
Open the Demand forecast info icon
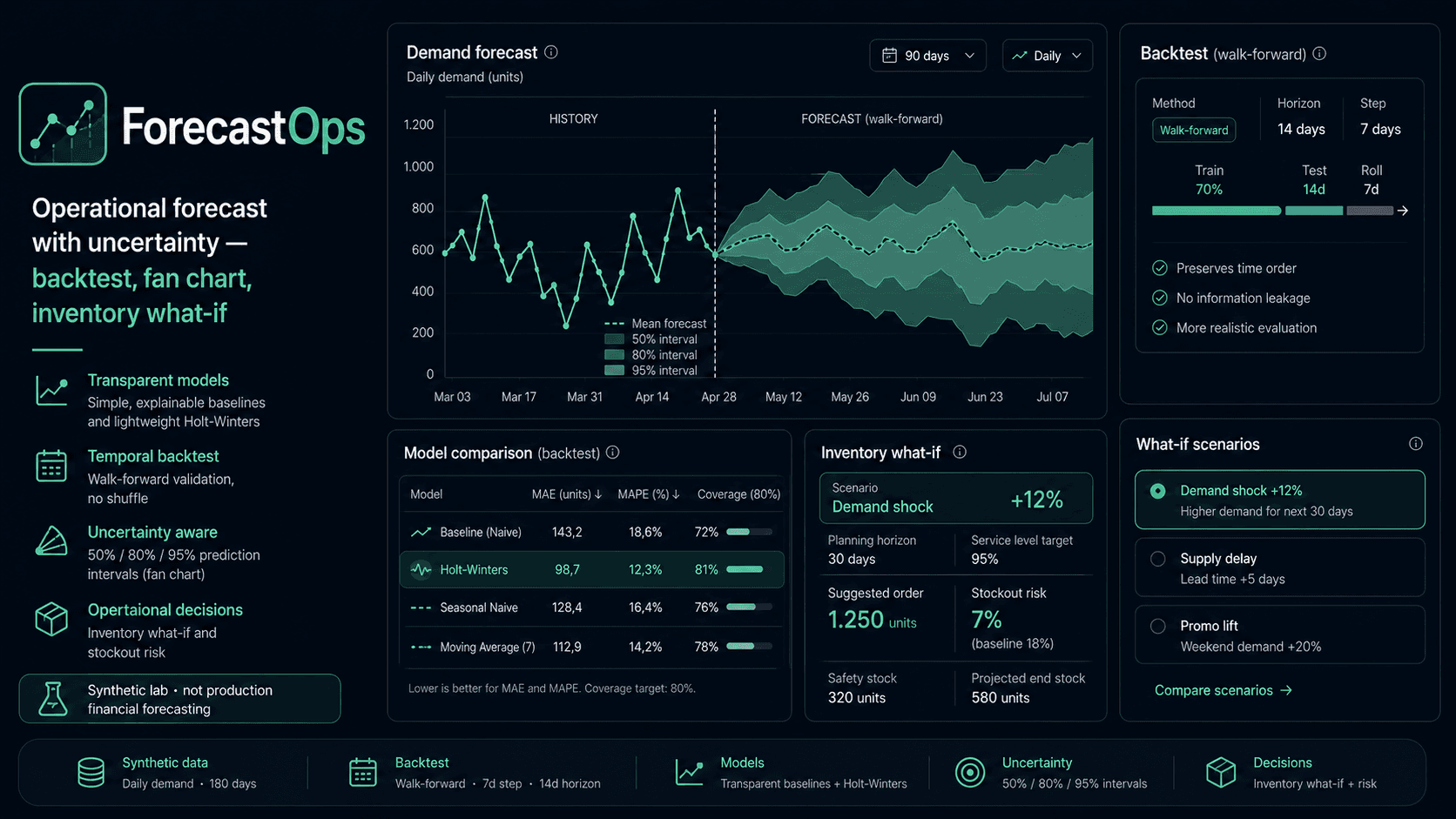coord(551,52)
